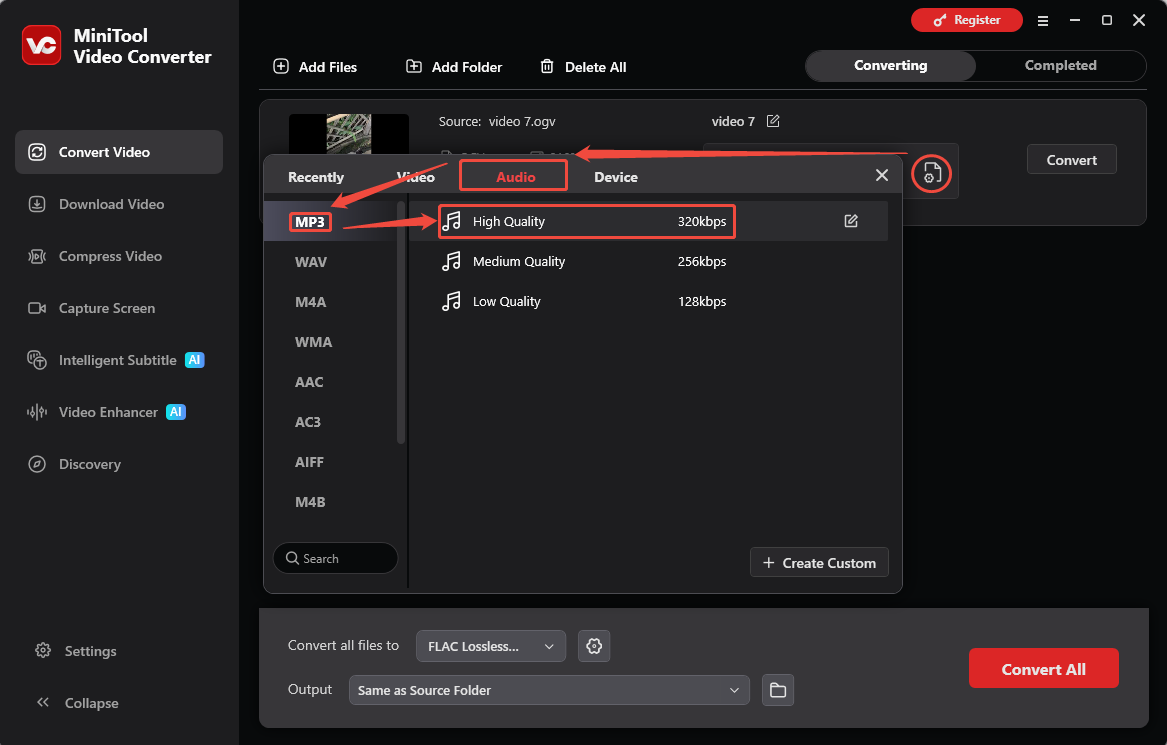Select the Device tab in format popup
Viewport: 1167px width, 745px height.
616,177
